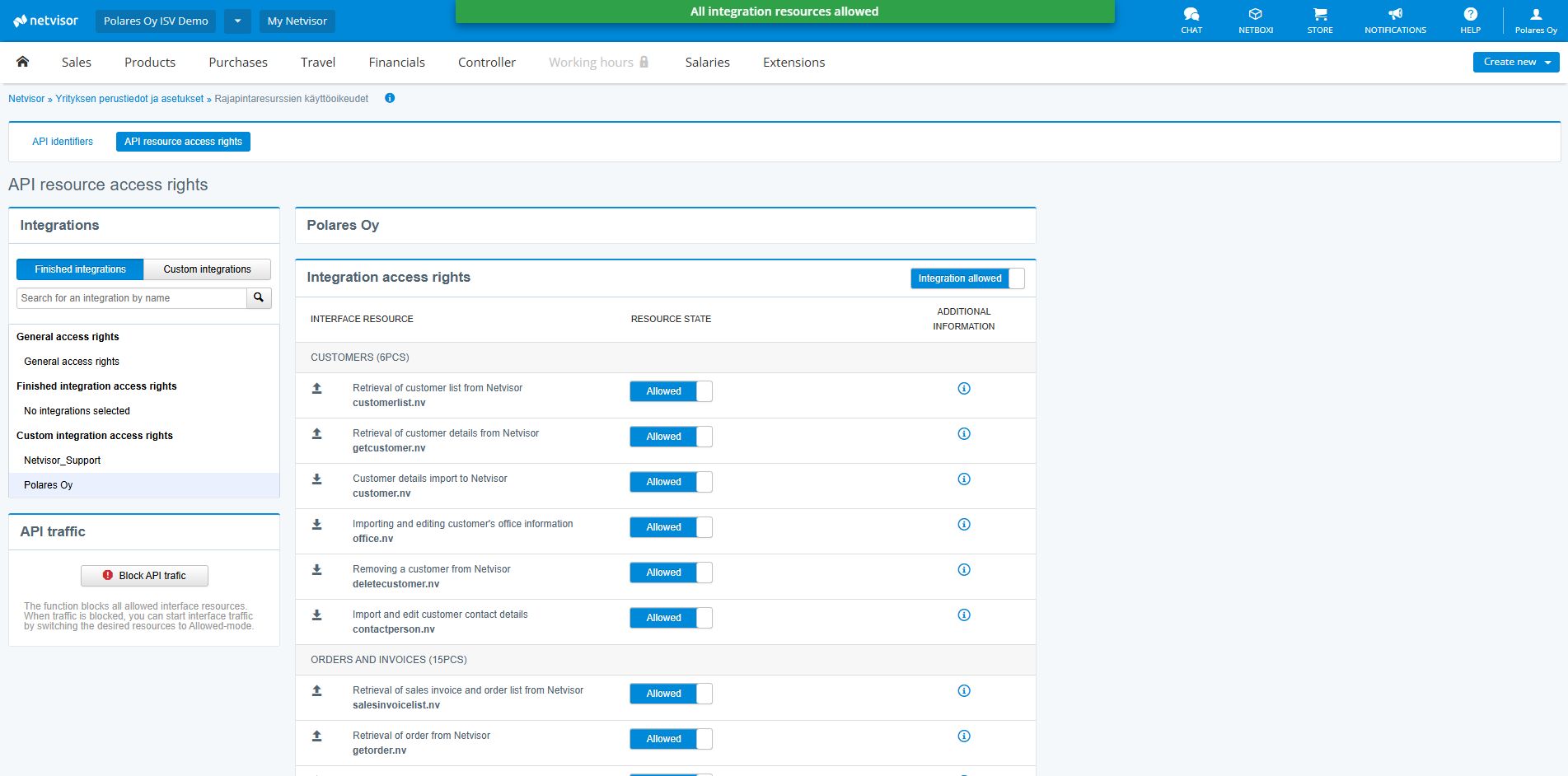This screenshot has width=1568, height=776.
Task: Open Netboxi from the top bar
Action: 1255,20
